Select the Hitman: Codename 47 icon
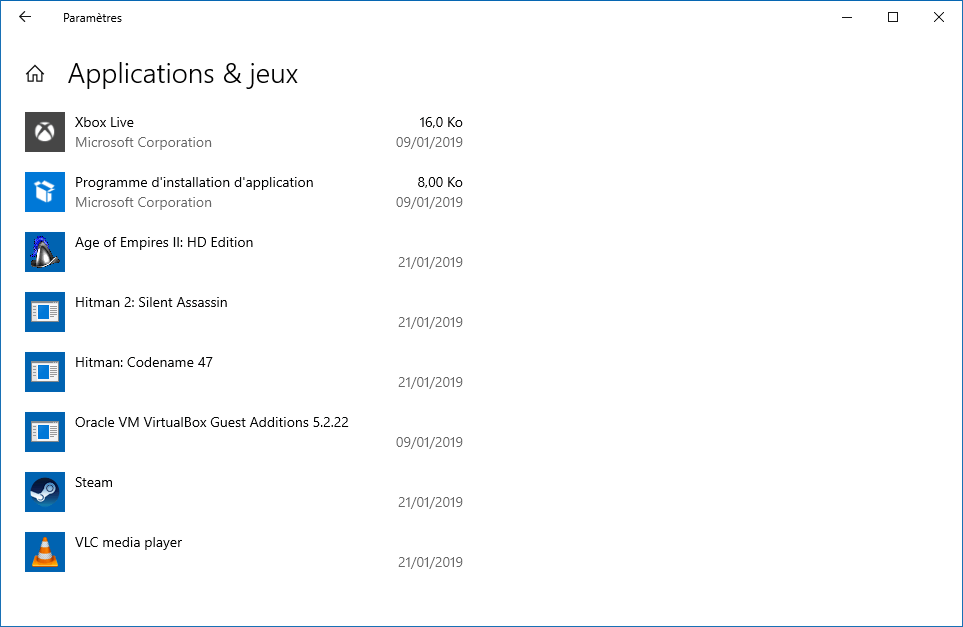 [x=45, y=372]
